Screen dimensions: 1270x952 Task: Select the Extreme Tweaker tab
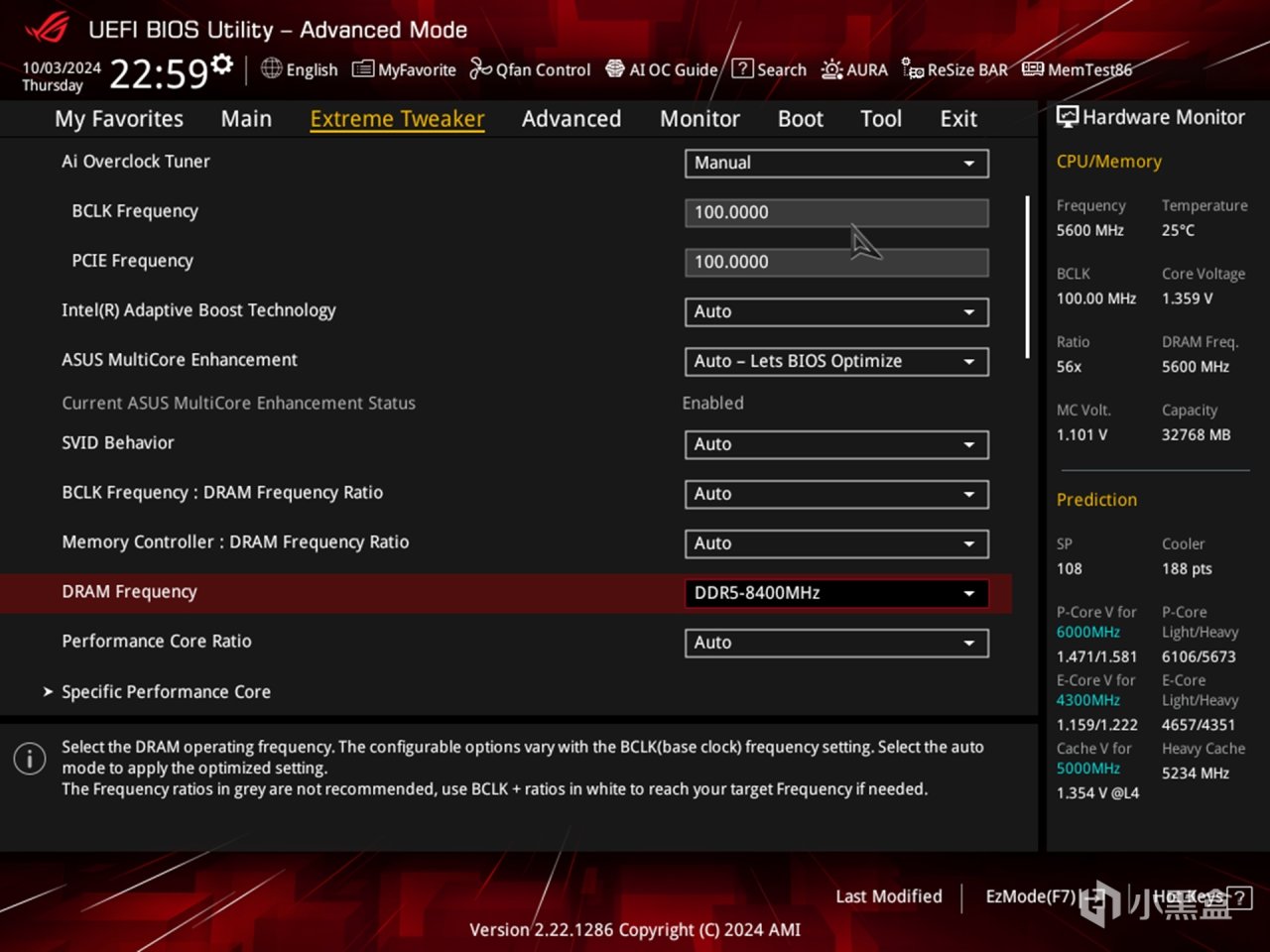(x=397, y=119)
